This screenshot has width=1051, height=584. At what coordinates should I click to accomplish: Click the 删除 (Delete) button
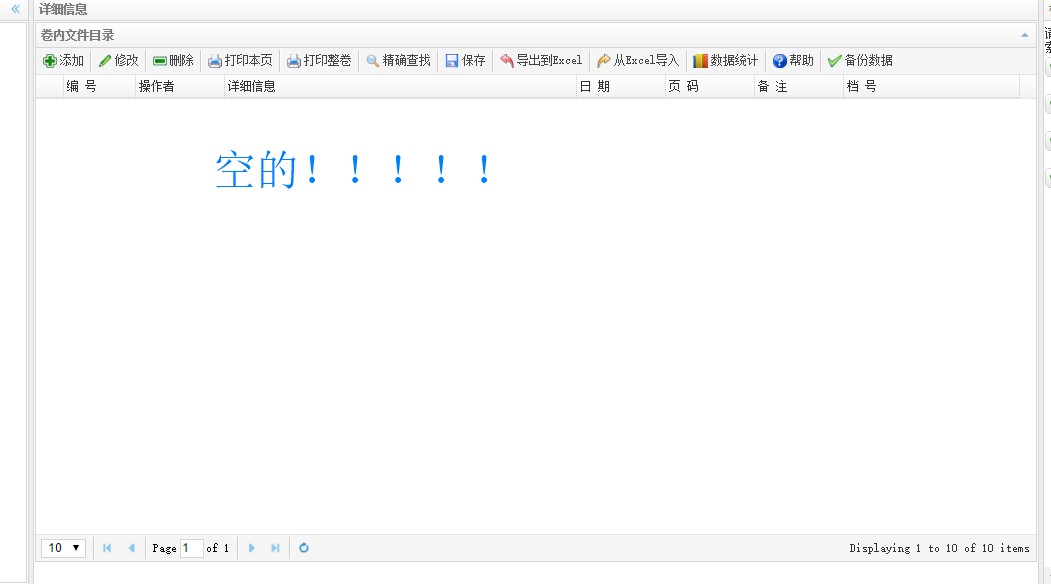pos(174,60)
